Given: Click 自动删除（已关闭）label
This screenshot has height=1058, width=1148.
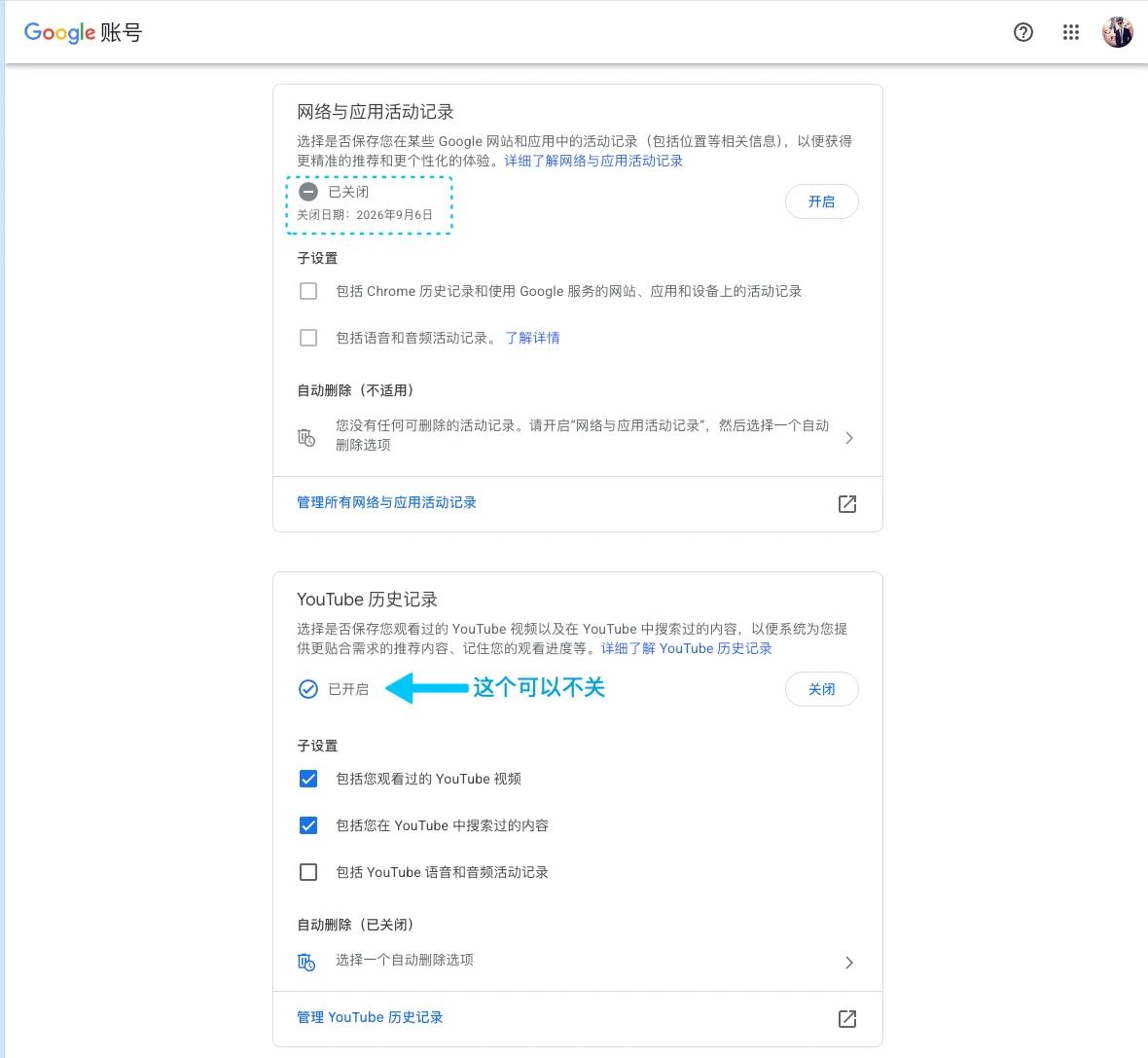Looking at the screenshot, I should [355, 925].
